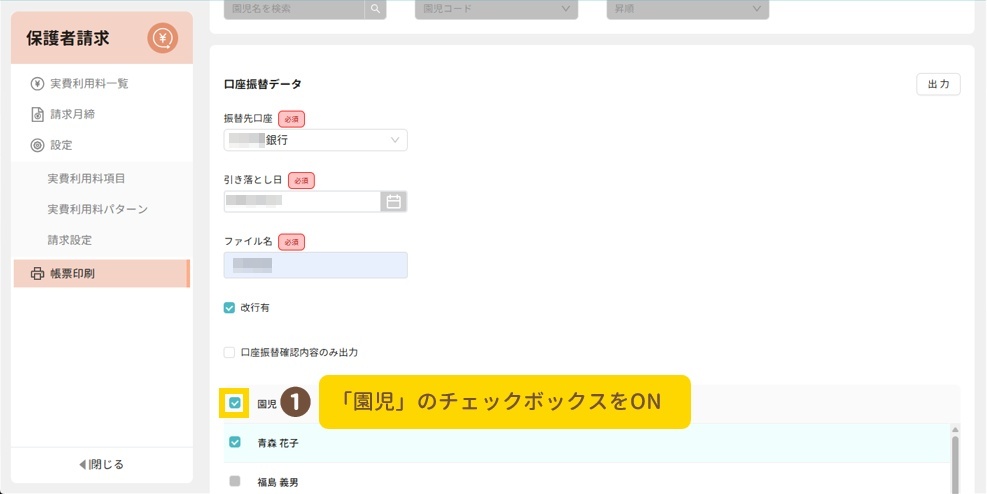
Task: Click the ファイル名 input field
Action: pyautogui.click(x=315, y=265)
